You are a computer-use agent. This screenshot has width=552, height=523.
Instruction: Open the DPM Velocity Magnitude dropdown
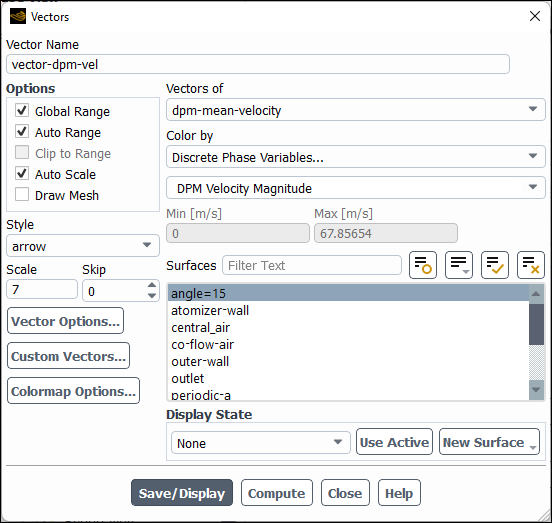356,188
